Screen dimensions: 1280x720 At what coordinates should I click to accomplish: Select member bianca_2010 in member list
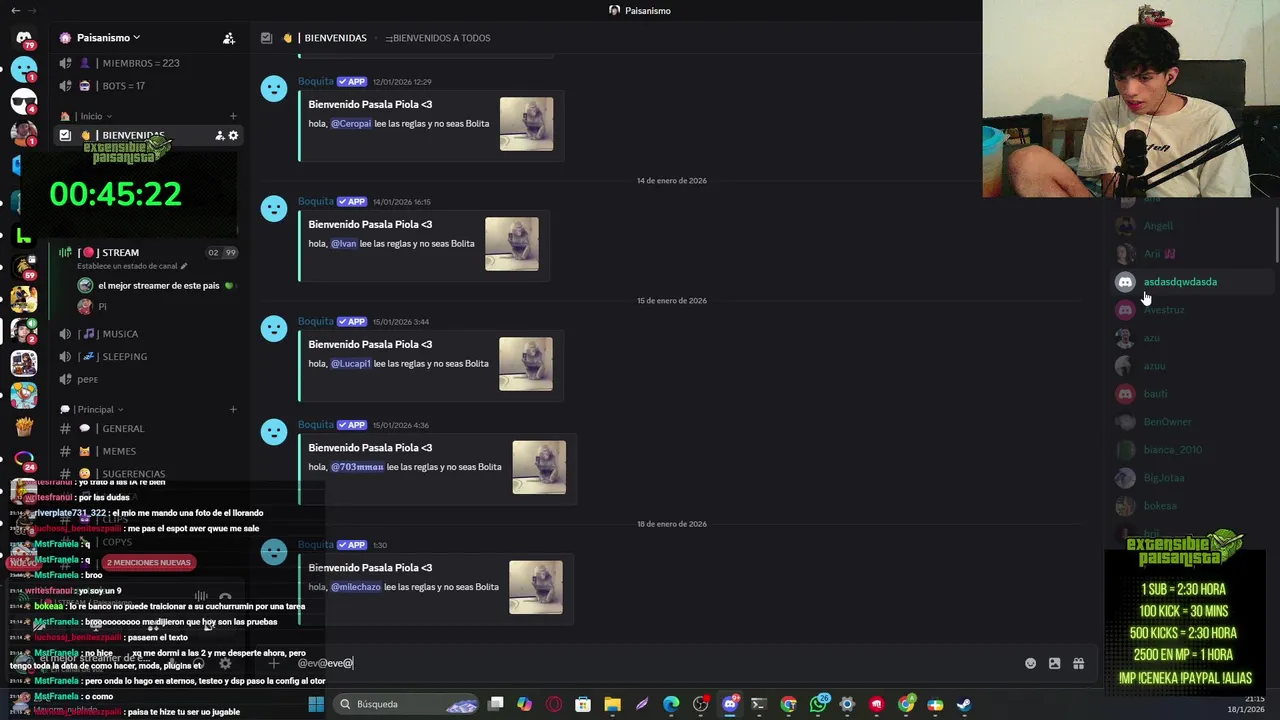click(1190, 450)
